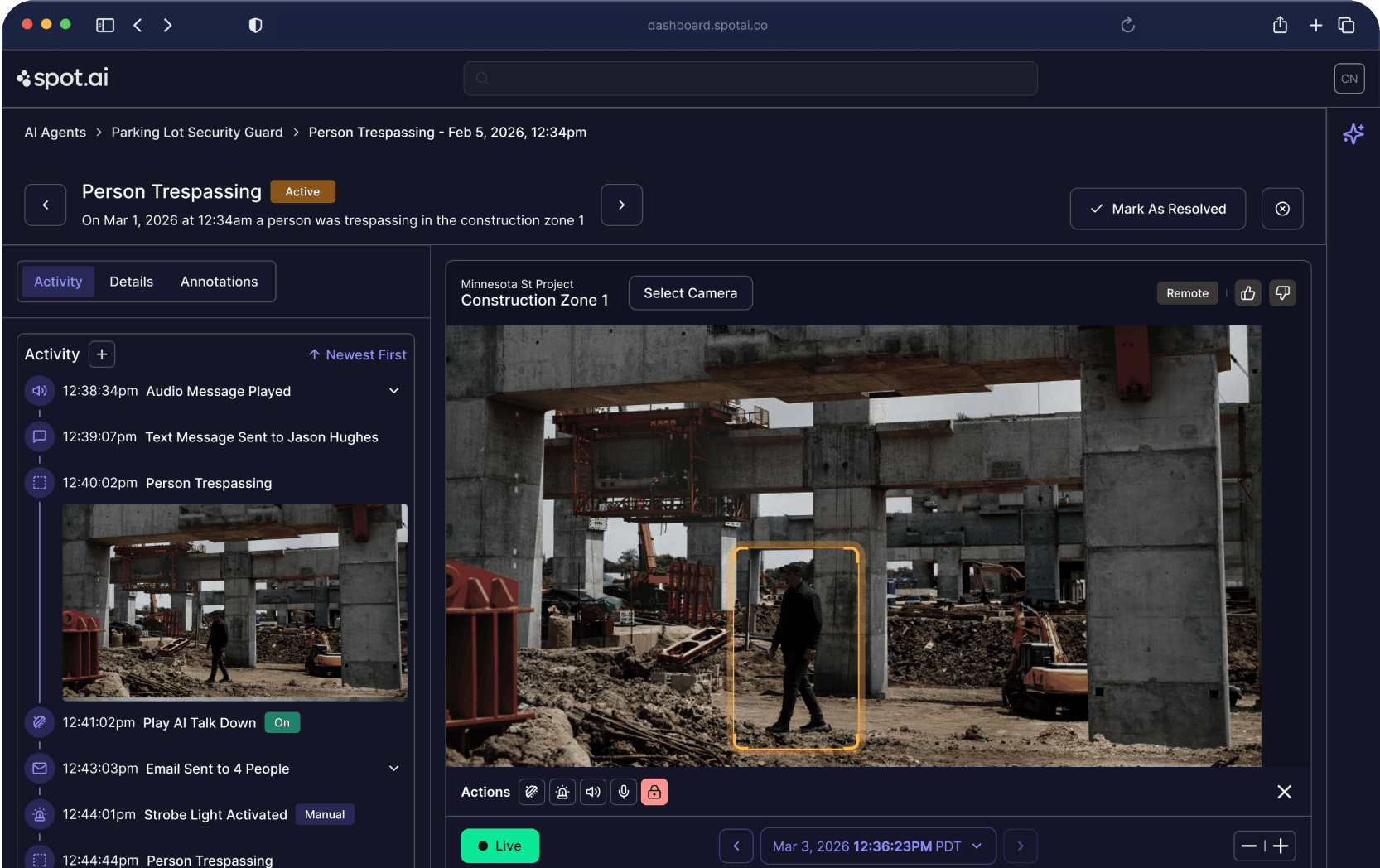Image resolution: width=1380 pixels, height=868 pixels.
Task: Expand the Email Sent to 4 People entry
Action: tap(394, 769)
